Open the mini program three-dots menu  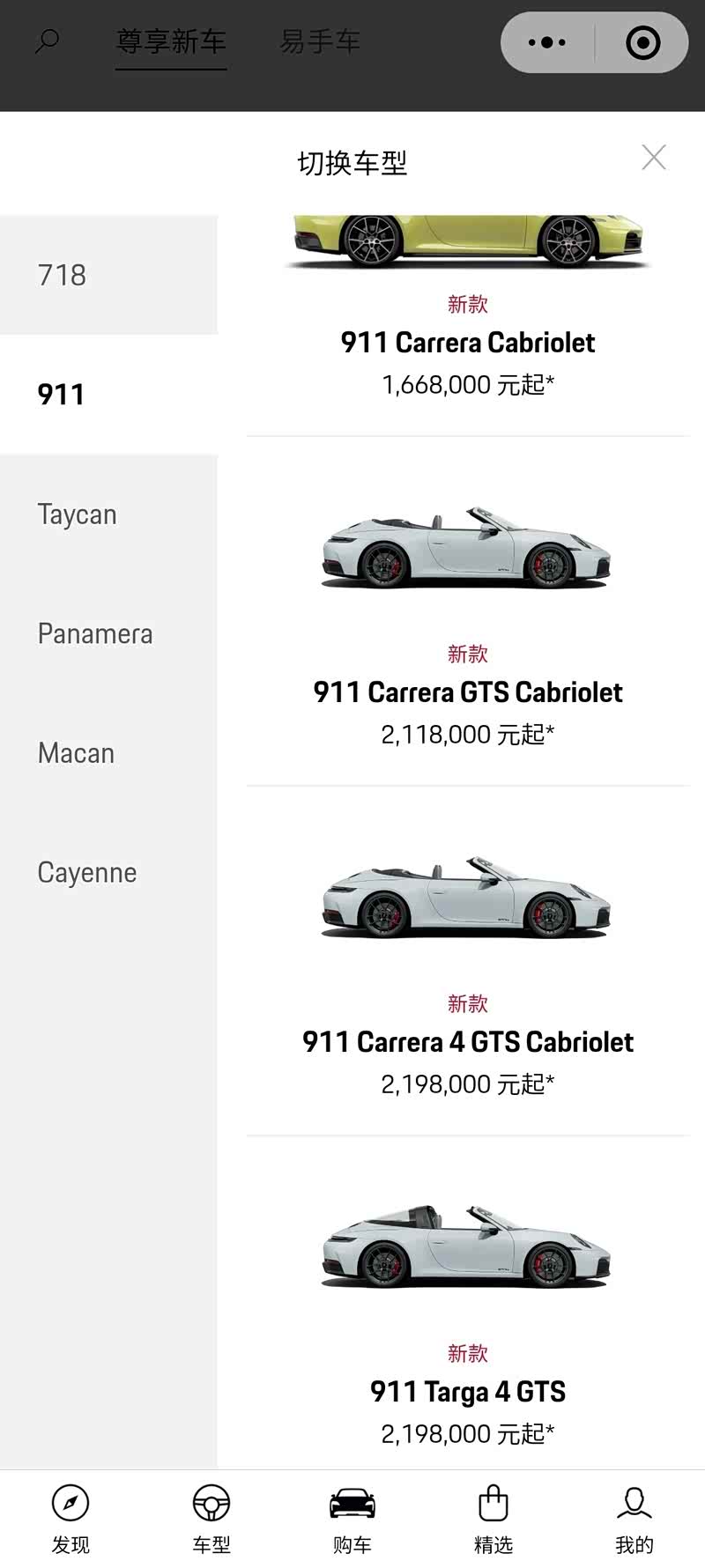point(547,42)
